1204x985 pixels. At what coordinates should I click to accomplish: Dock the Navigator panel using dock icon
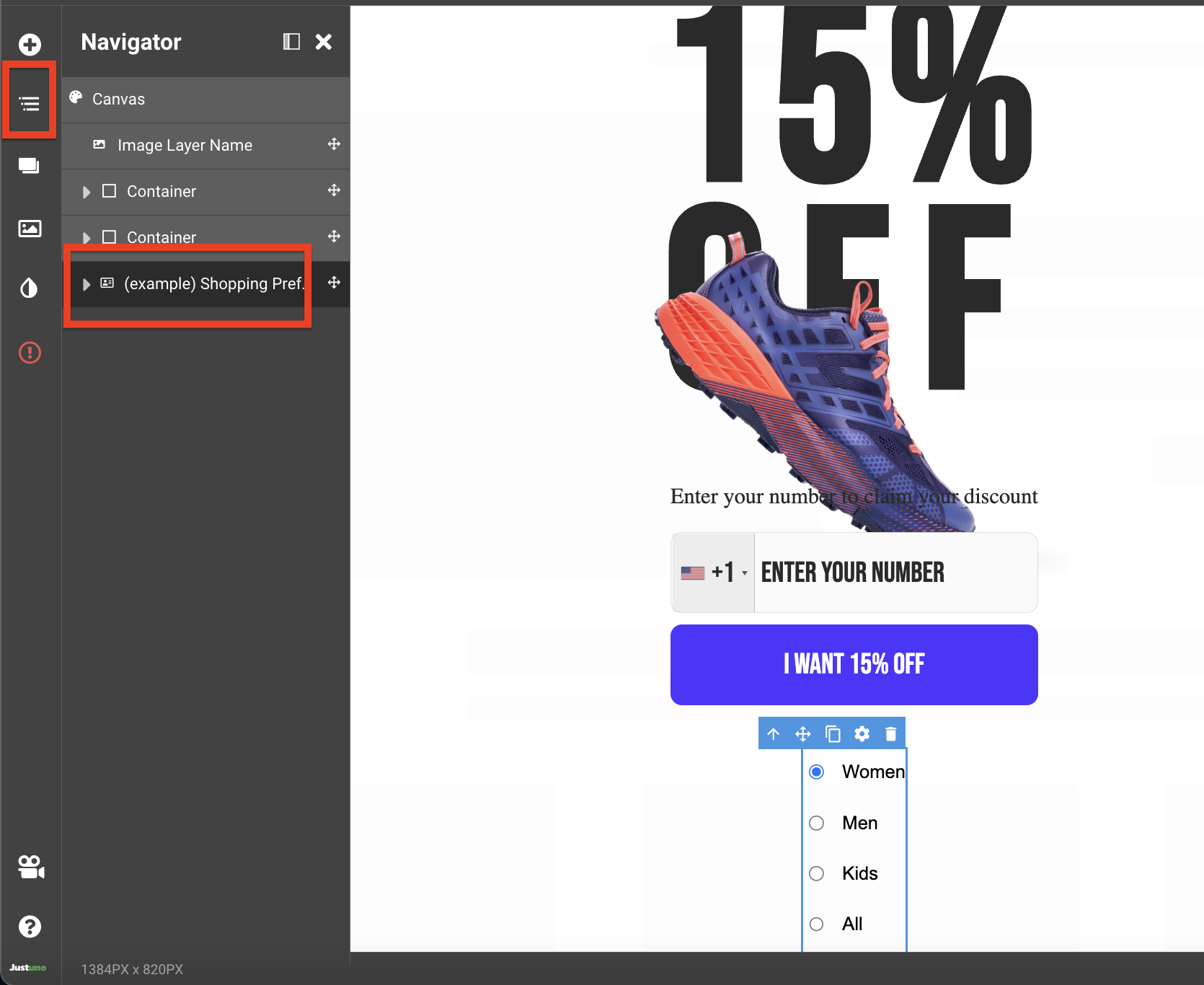pos(291,42)
